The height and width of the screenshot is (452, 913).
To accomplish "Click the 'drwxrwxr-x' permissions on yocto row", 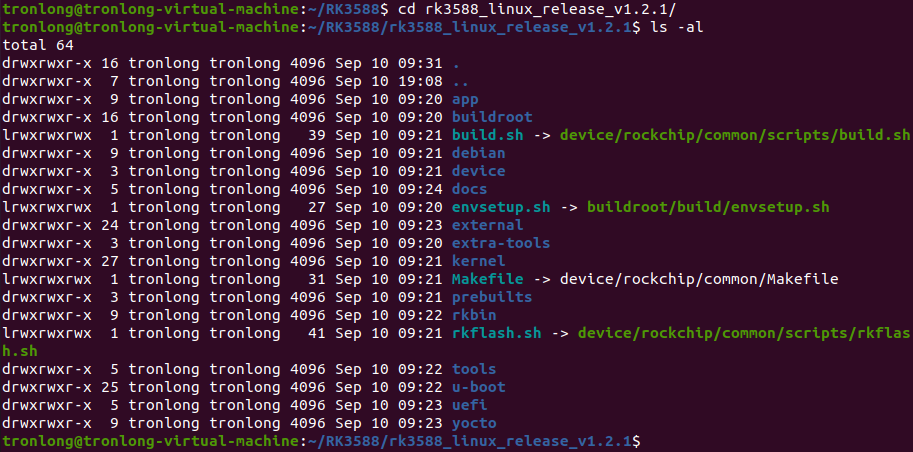I will (47, 423).
